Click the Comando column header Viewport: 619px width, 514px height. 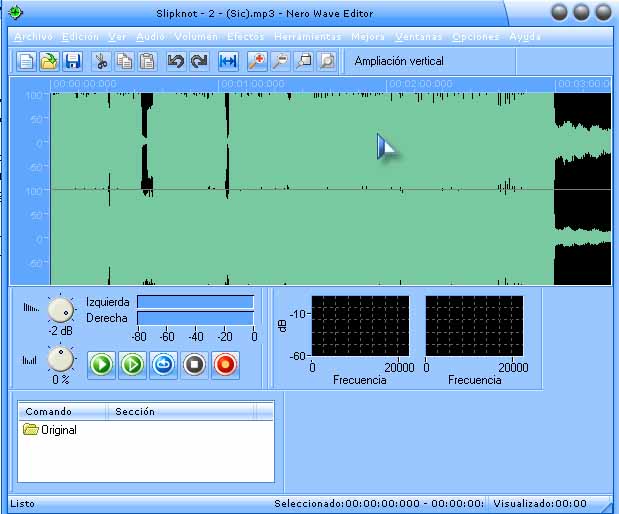click(62, 411)
